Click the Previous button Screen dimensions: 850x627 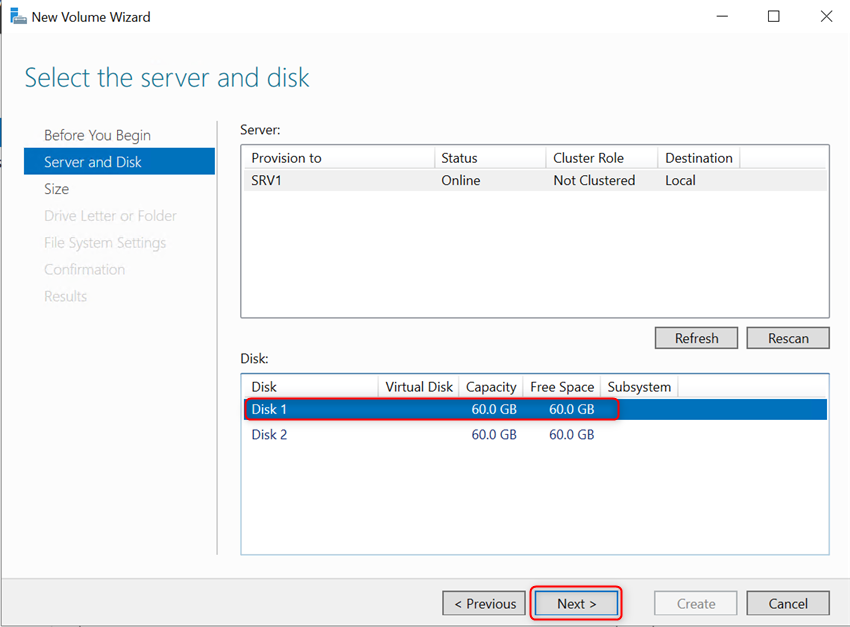tap(484, 603)
